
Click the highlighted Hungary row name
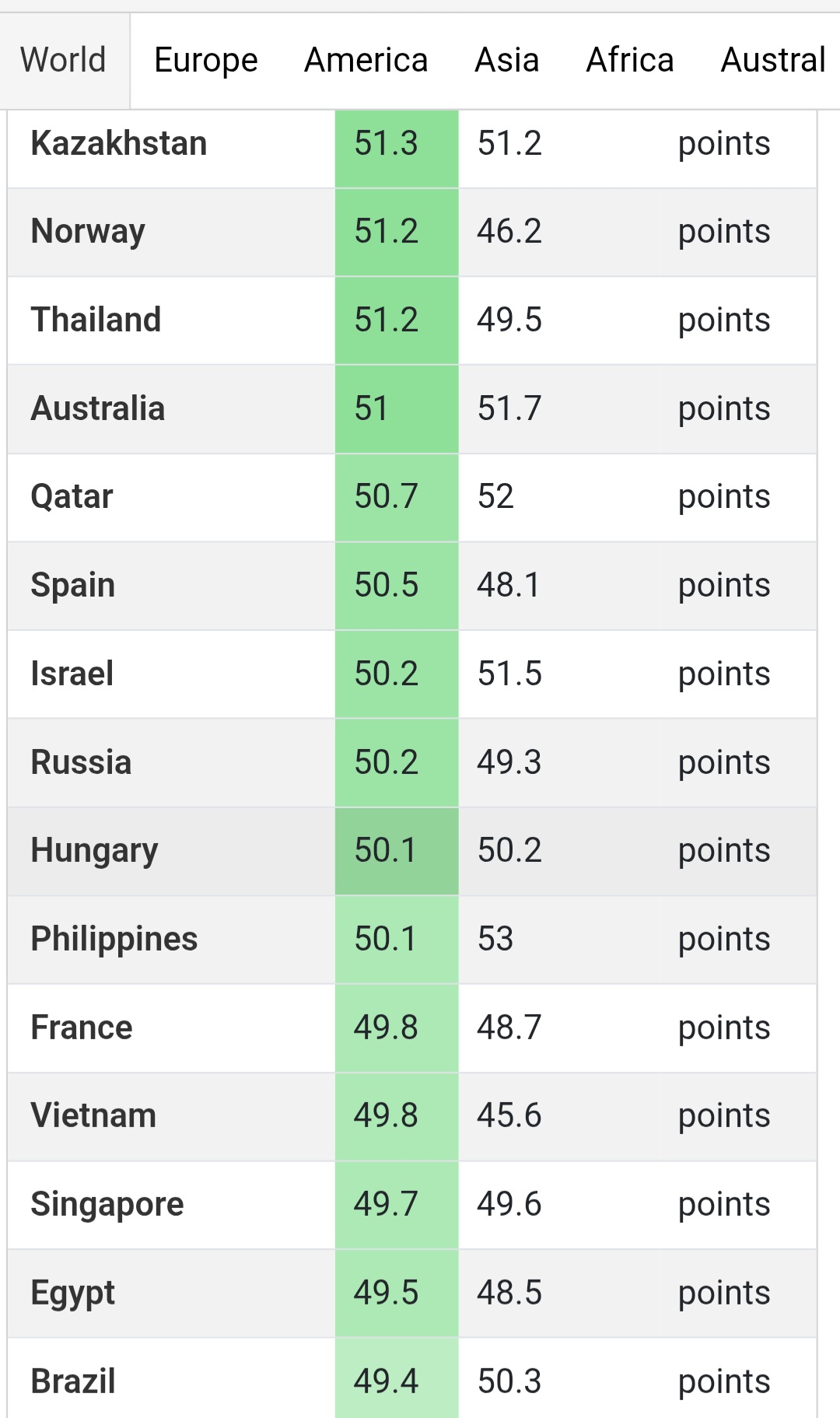[x=94, y=851]
